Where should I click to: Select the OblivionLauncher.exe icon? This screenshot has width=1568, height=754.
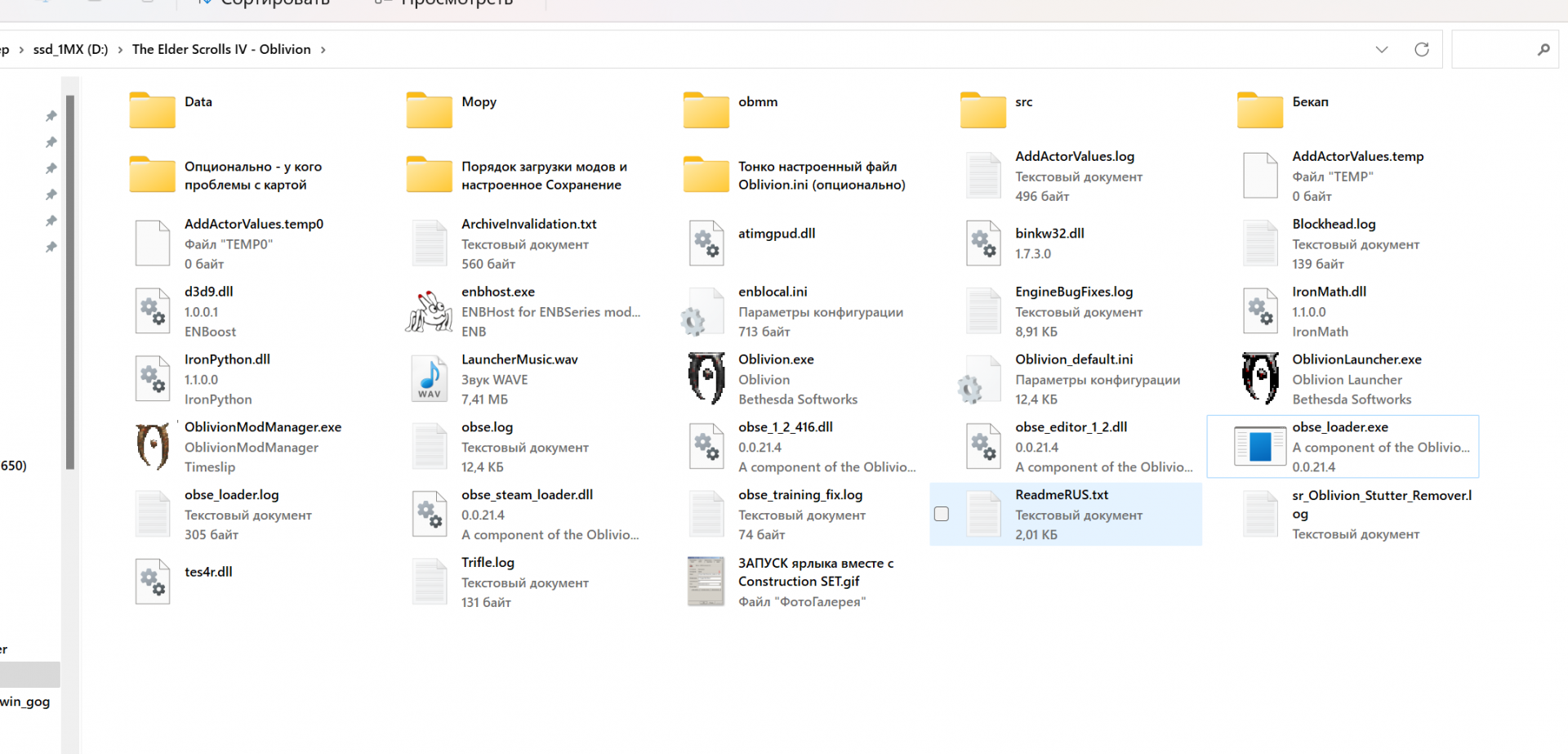click(x=1259, y=378)
